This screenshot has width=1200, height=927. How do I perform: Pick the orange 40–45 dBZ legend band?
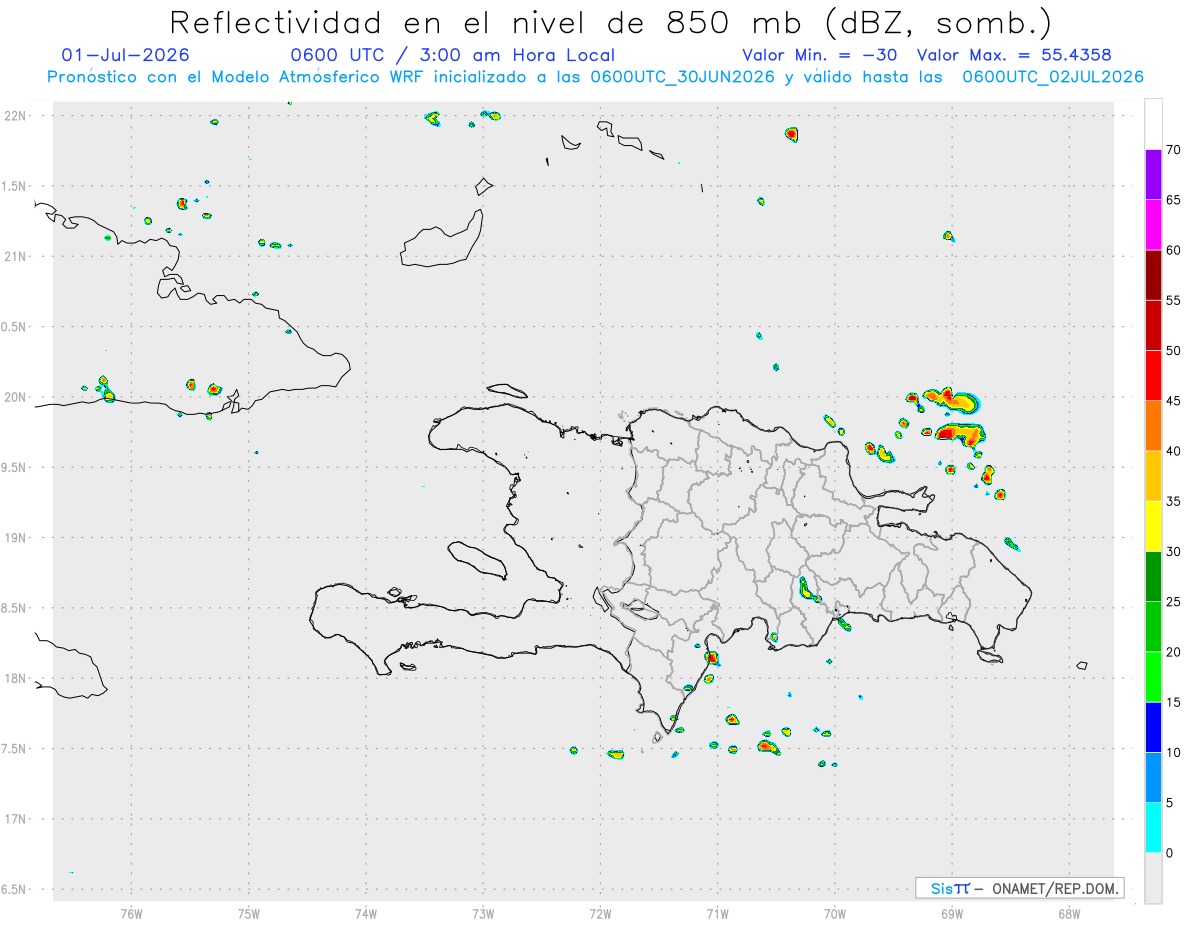click(x=1153, y=426)
